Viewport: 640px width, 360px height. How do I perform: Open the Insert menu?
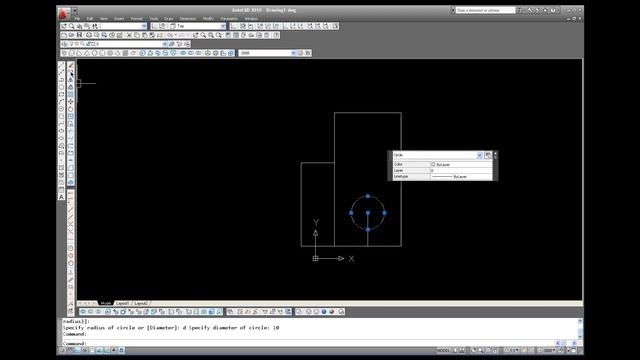point(119,18)
